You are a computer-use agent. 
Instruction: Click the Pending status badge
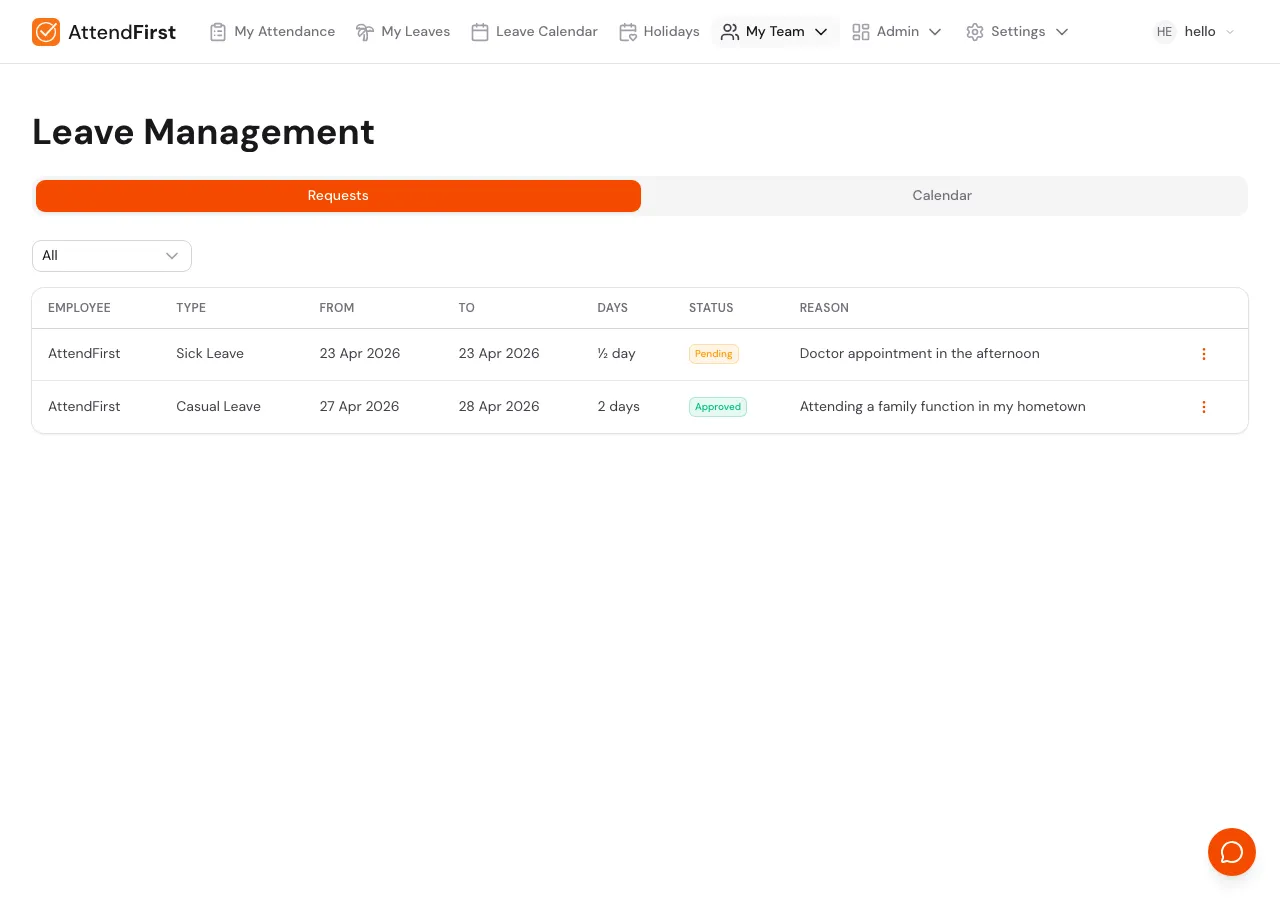(713, 354)
